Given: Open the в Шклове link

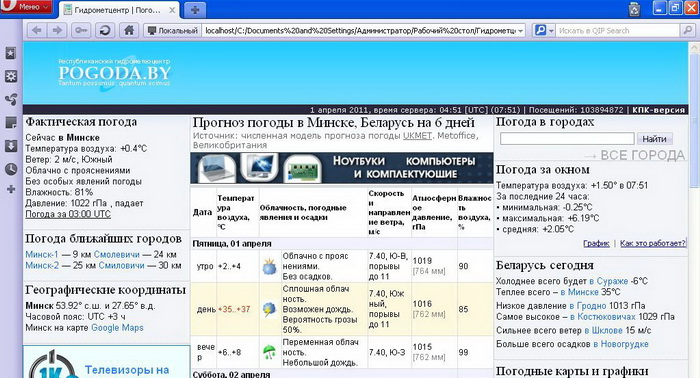Looking at the screenshot, I should pyautogui.click(x=604, y=330).
